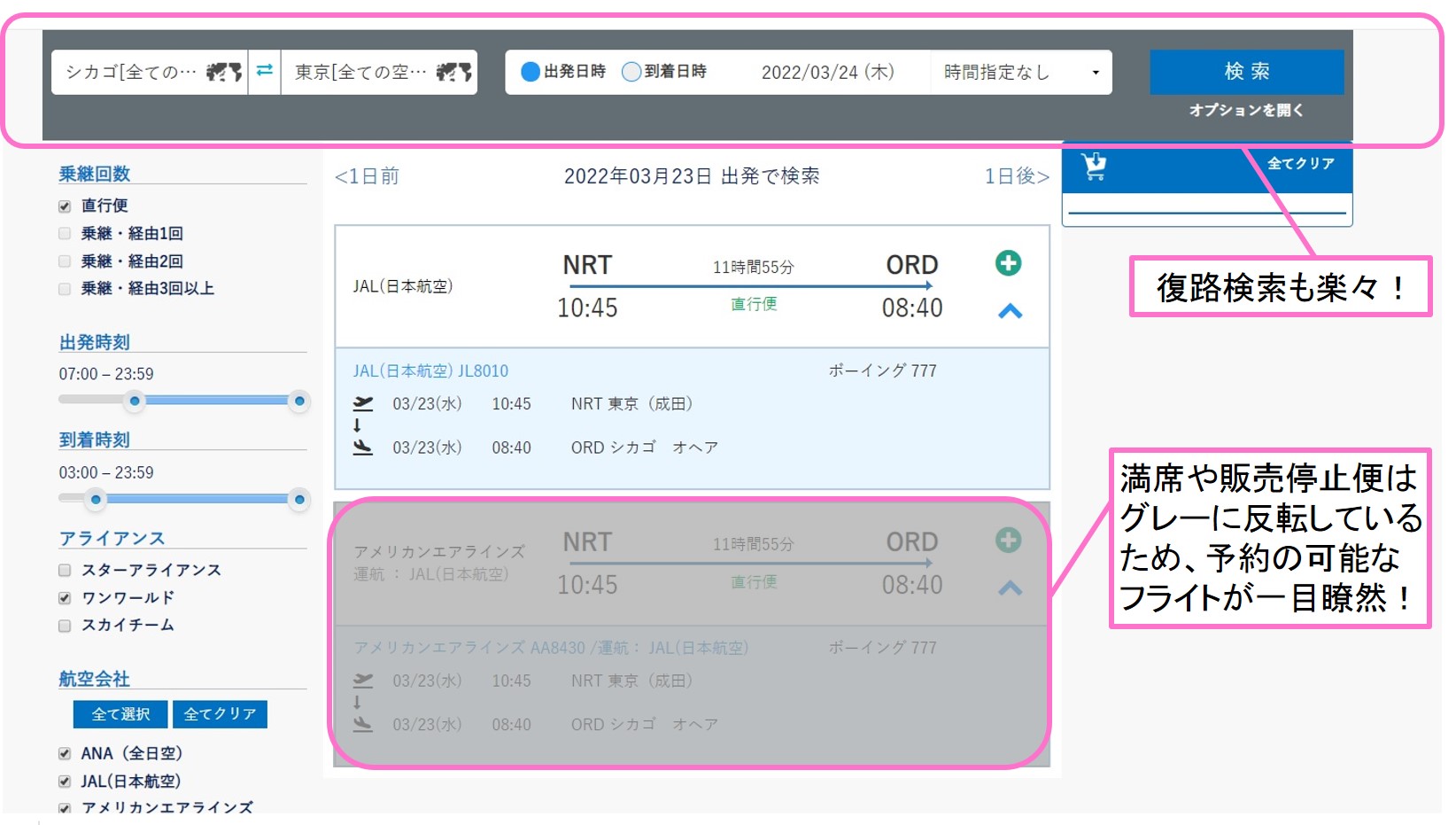Check the スカイチーム checkbox

click(x=65, y=626)
